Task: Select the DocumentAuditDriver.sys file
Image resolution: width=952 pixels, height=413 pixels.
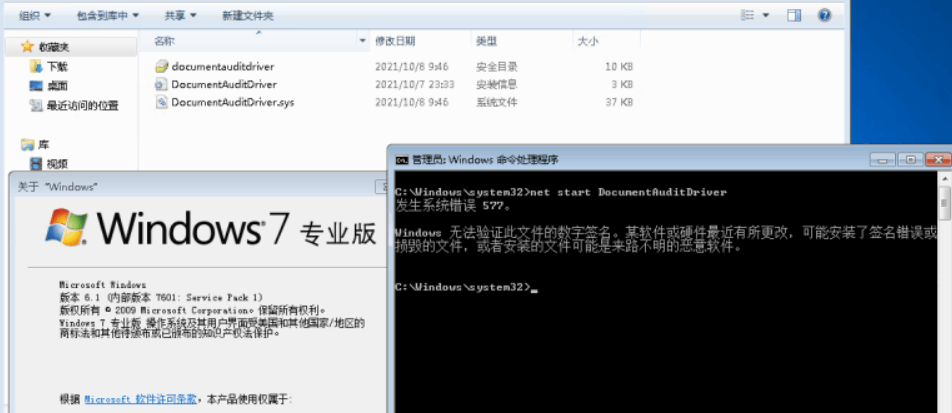Action: tap(233, 102)
